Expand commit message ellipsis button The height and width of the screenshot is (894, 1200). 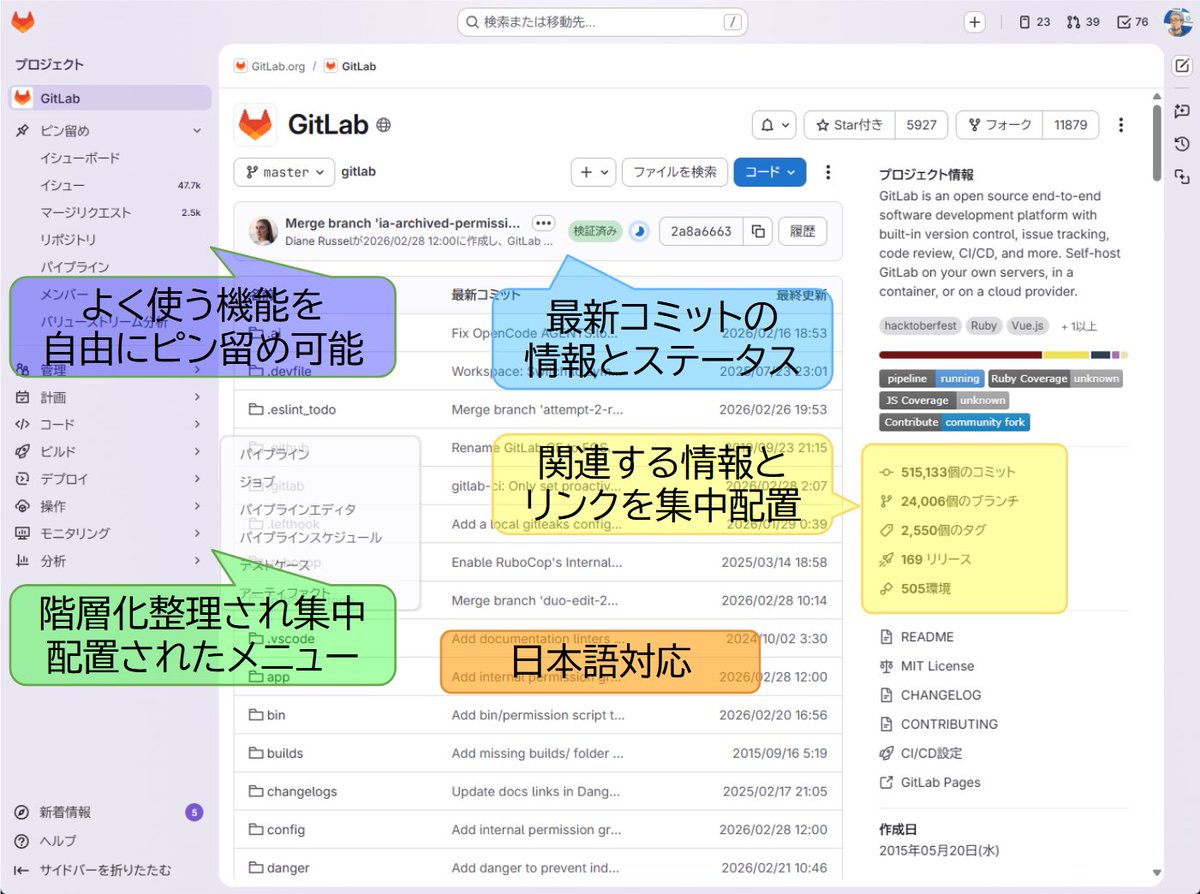coord(544,223)
